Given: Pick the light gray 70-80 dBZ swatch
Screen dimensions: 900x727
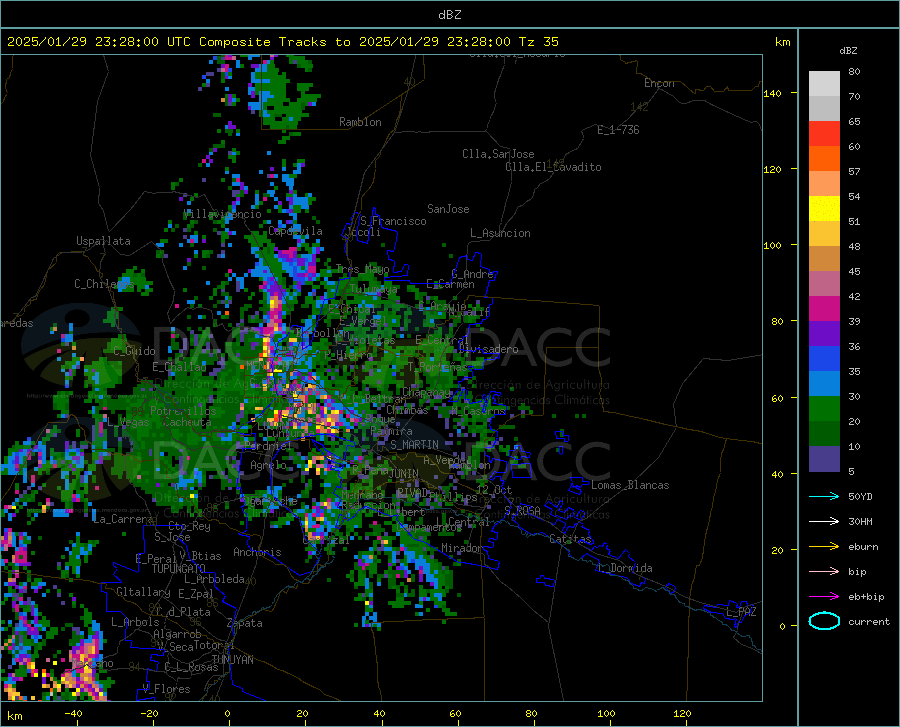Looking at the screenshot, I should tap(824, 84).
